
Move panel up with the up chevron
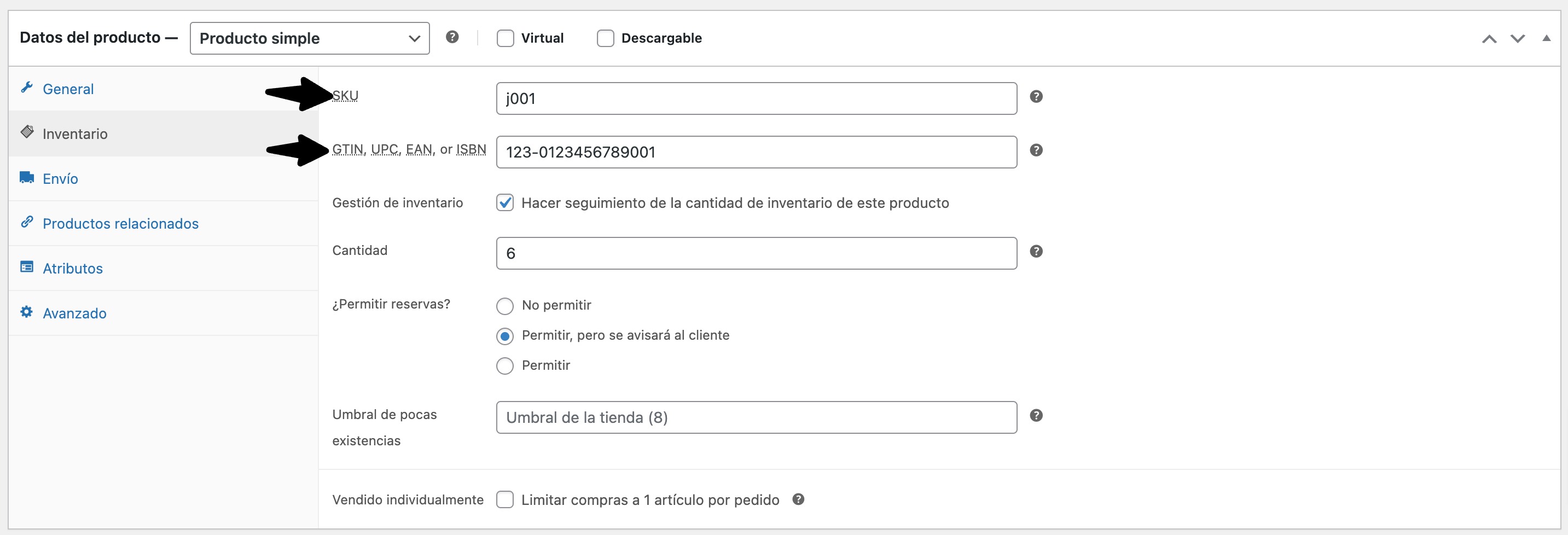(x=1489, y=39)
